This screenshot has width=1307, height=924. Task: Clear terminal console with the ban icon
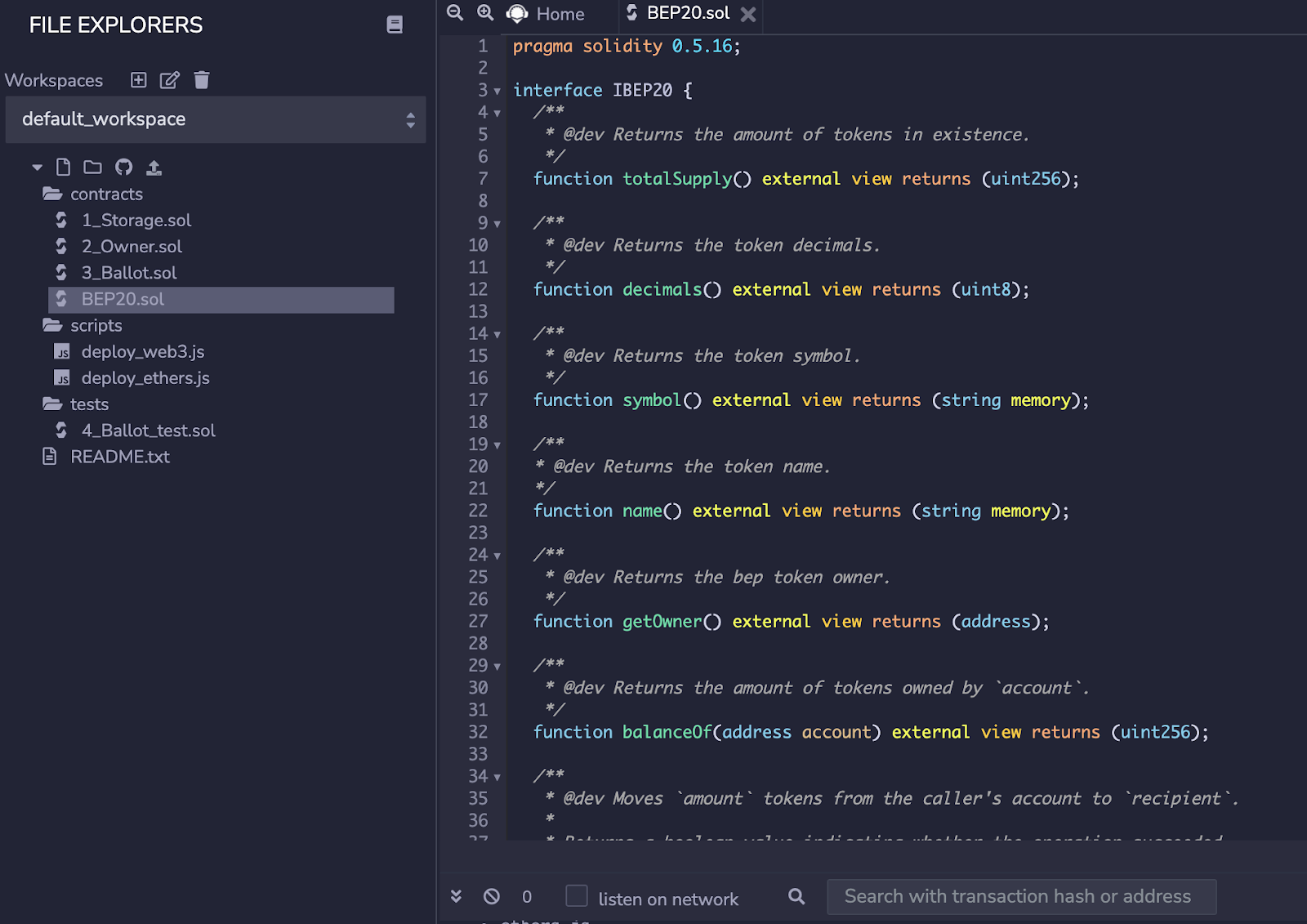(x=492, y=896)
